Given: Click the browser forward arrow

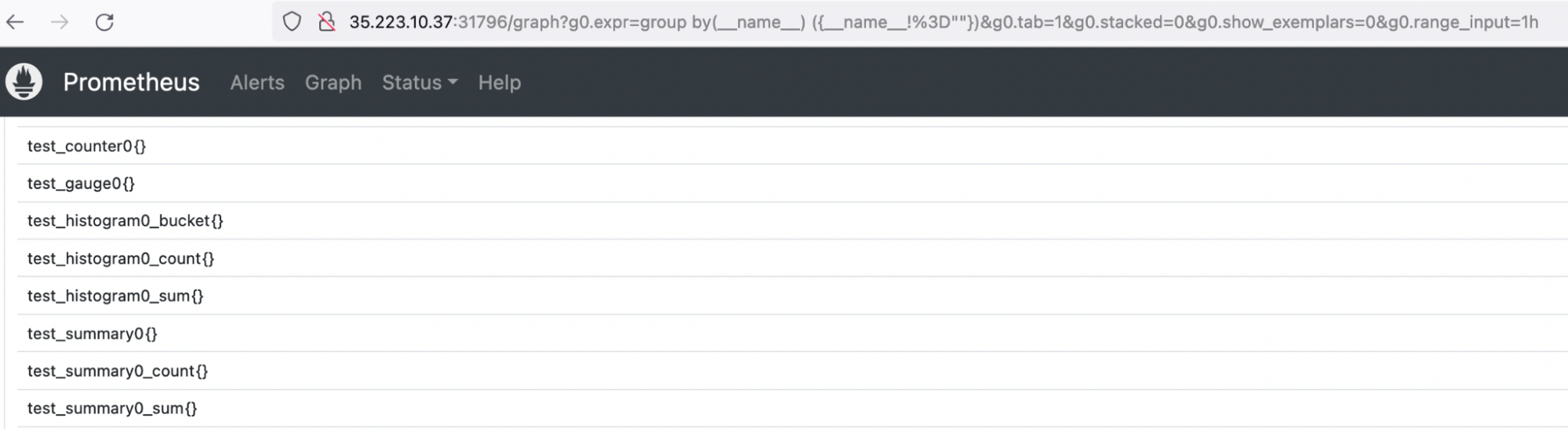Looking at the screenshot, I should click(60, 22).
